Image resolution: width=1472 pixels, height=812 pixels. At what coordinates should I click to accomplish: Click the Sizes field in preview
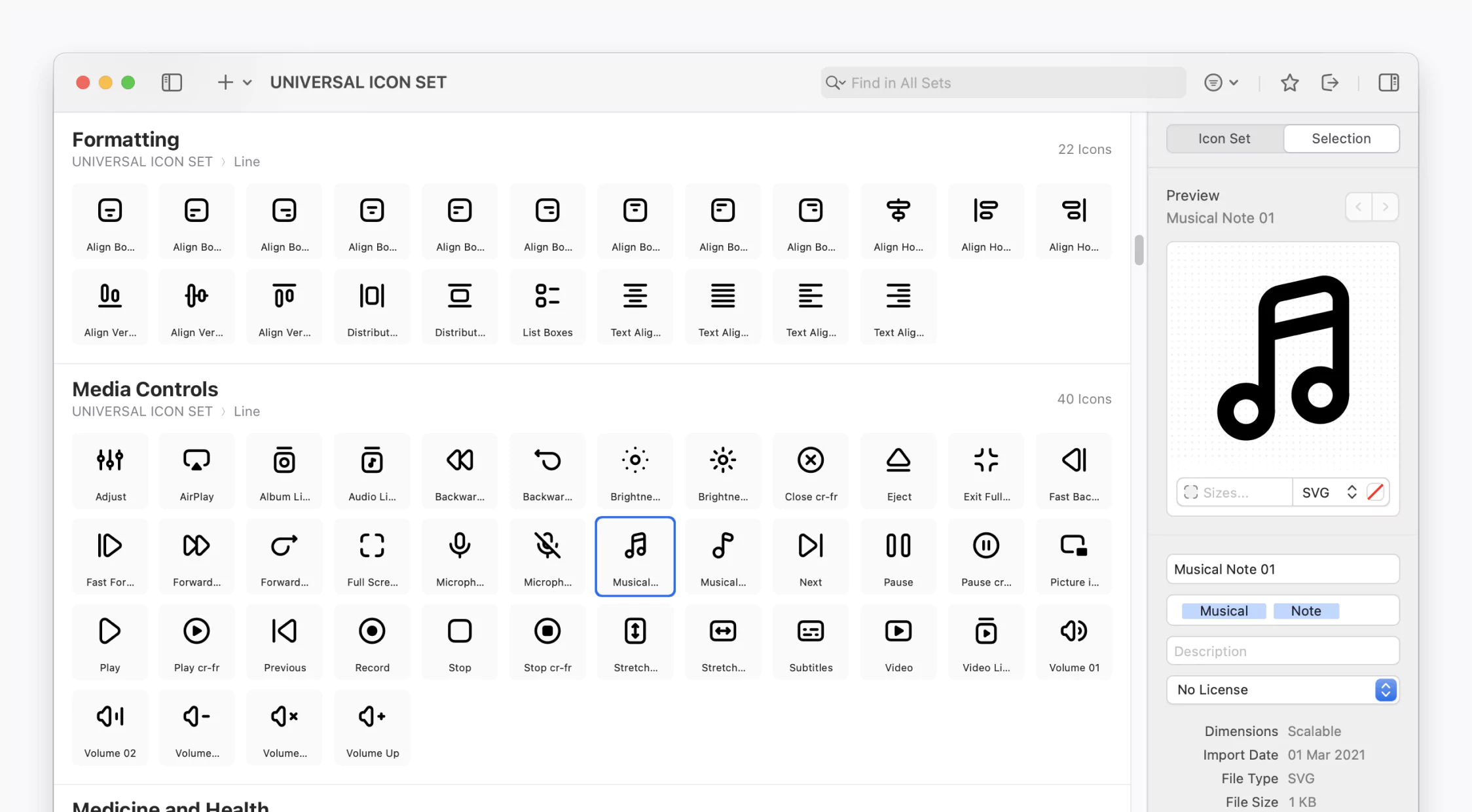click(1234, 492)
